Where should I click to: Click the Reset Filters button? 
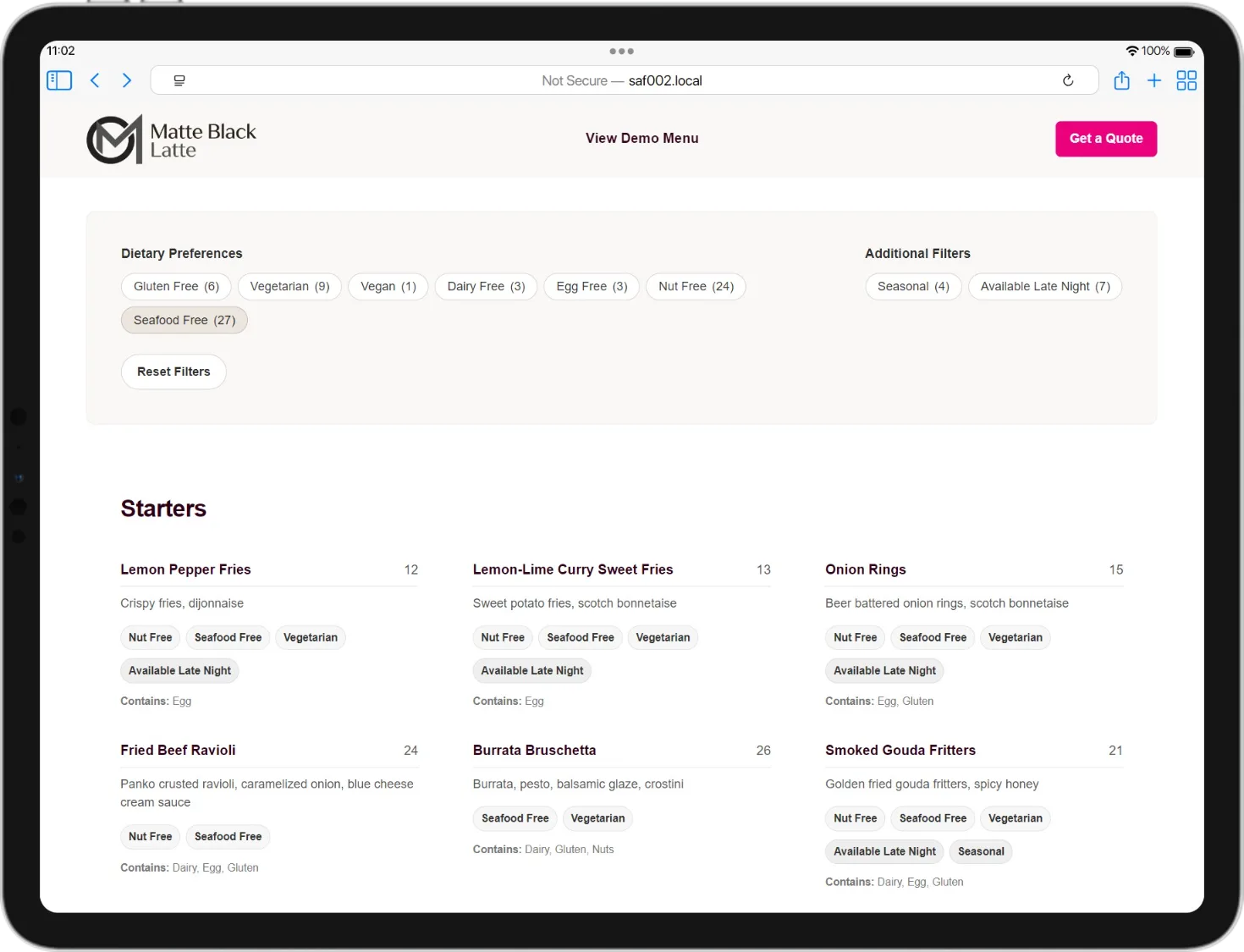173,372
